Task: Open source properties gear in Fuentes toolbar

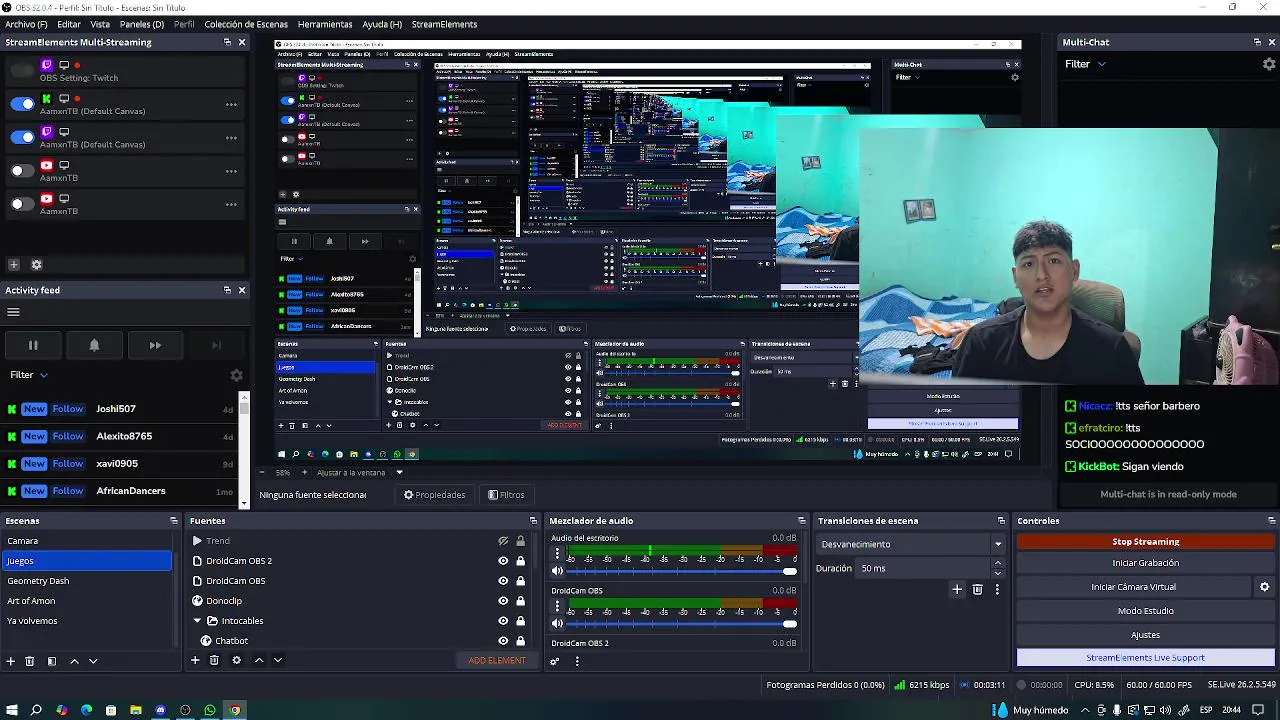Action: coord(236,660)
